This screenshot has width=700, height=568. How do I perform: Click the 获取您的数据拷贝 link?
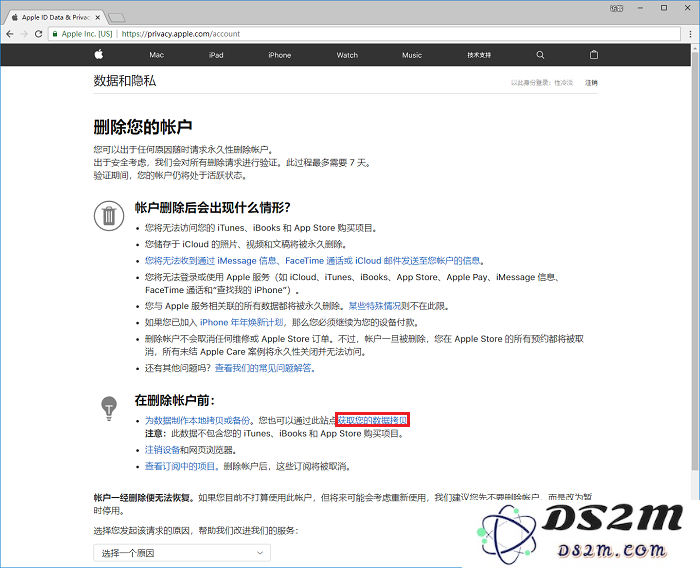(373, 420)
